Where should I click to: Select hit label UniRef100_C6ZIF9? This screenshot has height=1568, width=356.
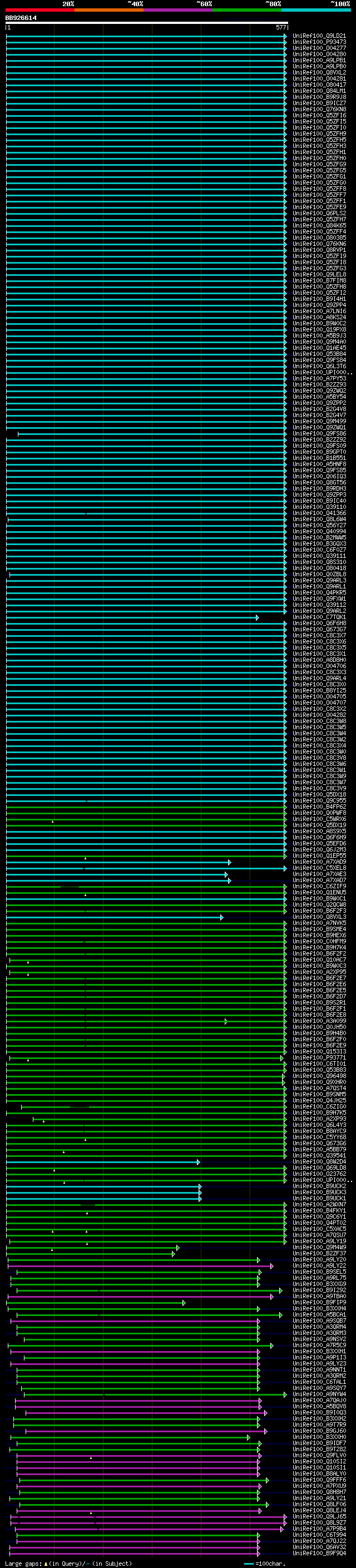(319, 886)
